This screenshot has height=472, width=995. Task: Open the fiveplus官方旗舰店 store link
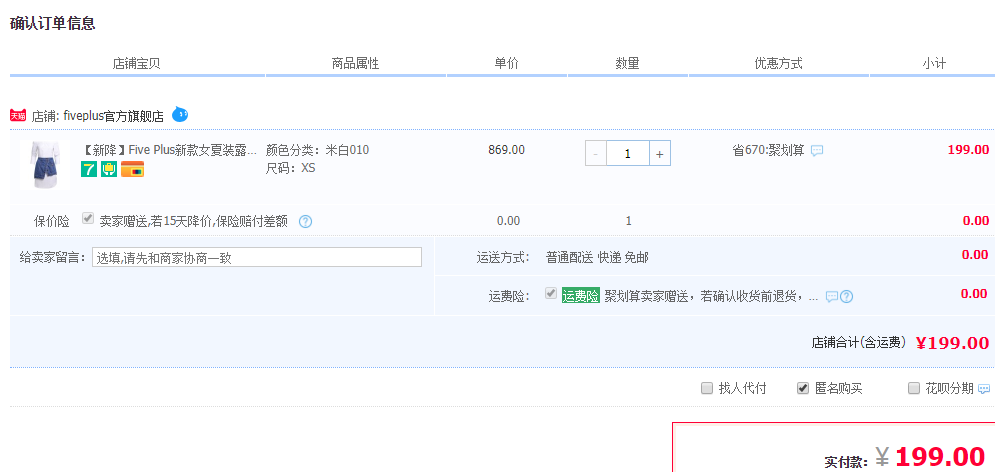click(114, 116)
